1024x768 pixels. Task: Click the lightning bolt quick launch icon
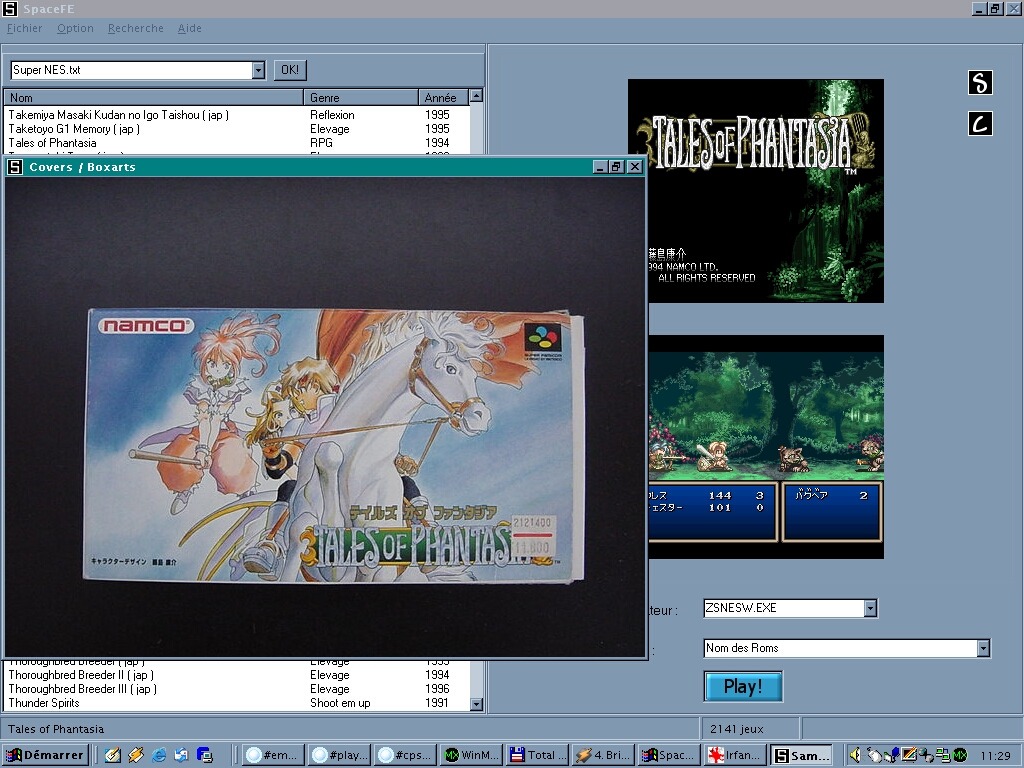pos(136,755)
